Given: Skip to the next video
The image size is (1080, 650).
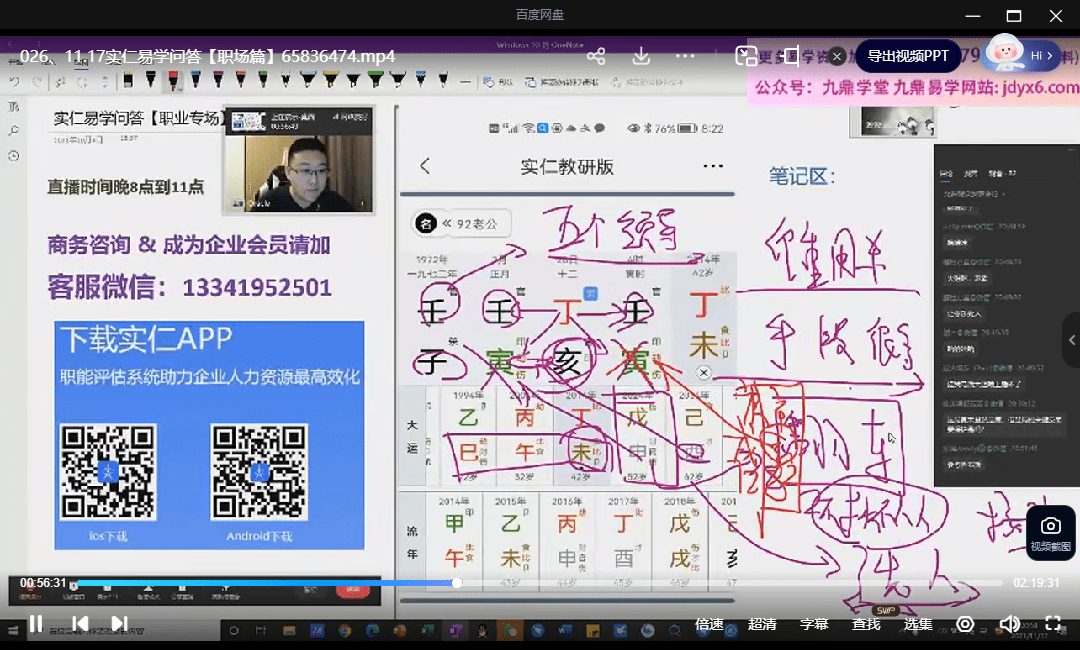Looking at the screenshot, I should click(119, 624).
